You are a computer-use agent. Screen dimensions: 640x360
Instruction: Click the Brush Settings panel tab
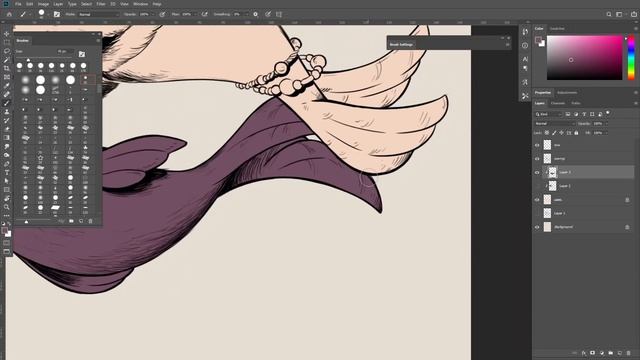401,44
